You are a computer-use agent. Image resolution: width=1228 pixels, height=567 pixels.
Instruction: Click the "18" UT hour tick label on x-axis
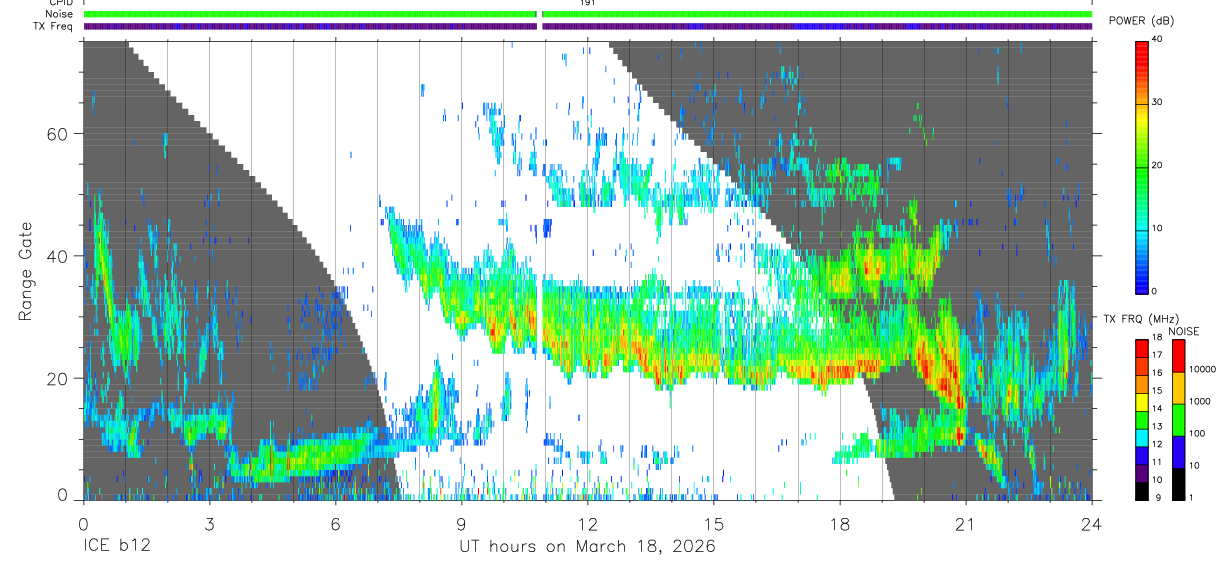[839, 524]
